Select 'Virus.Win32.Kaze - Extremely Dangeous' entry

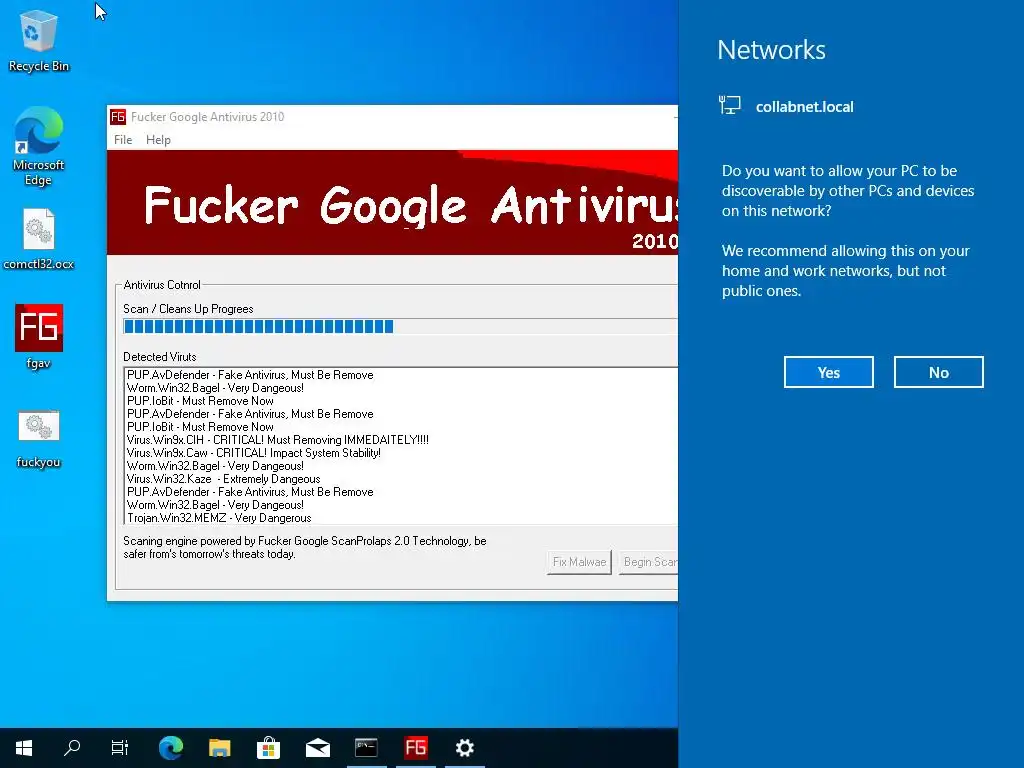[223, 479]
